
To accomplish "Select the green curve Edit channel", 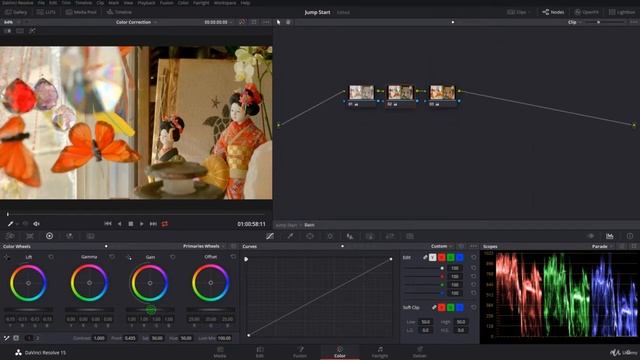I will [x=451, y=257].
